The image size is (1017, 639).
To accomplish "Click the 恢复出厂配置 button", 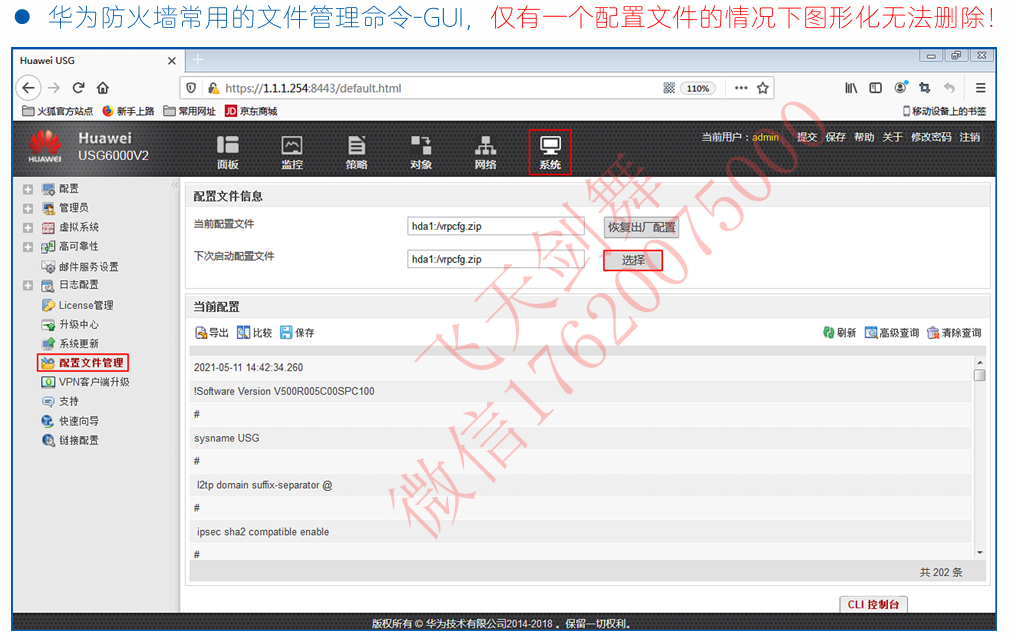I will tap(641, 228).
